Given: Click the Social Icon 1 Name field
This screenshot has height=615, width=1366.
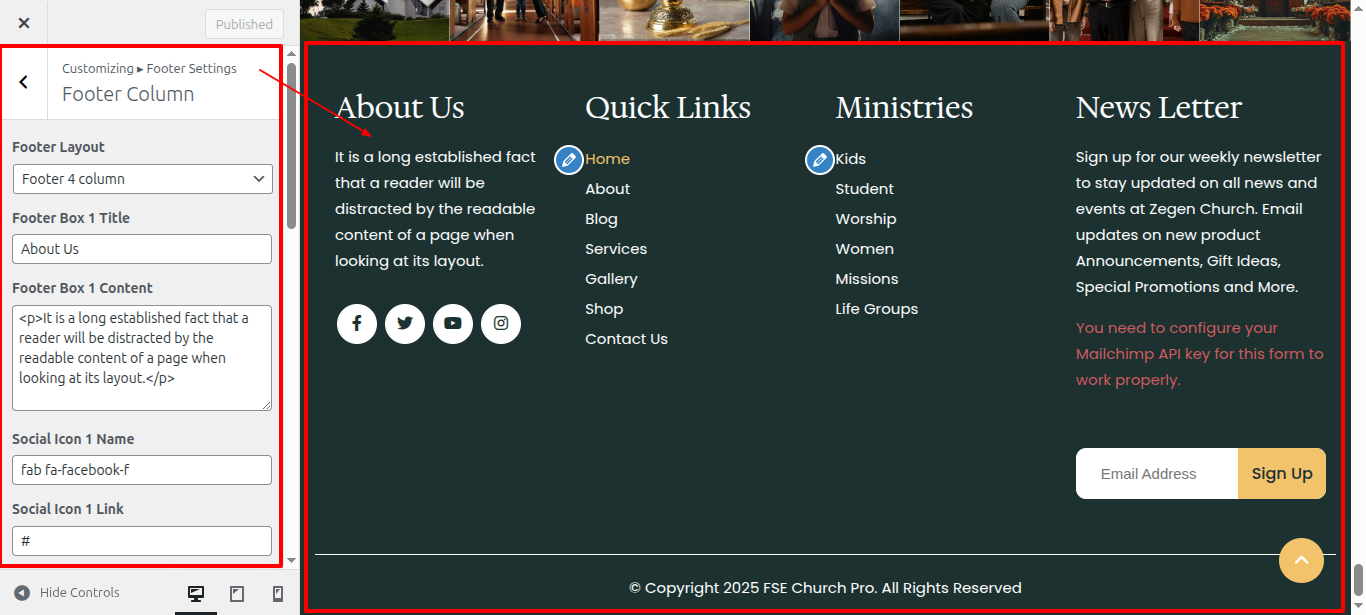Looking at the screenshot, I should point(142,470).
